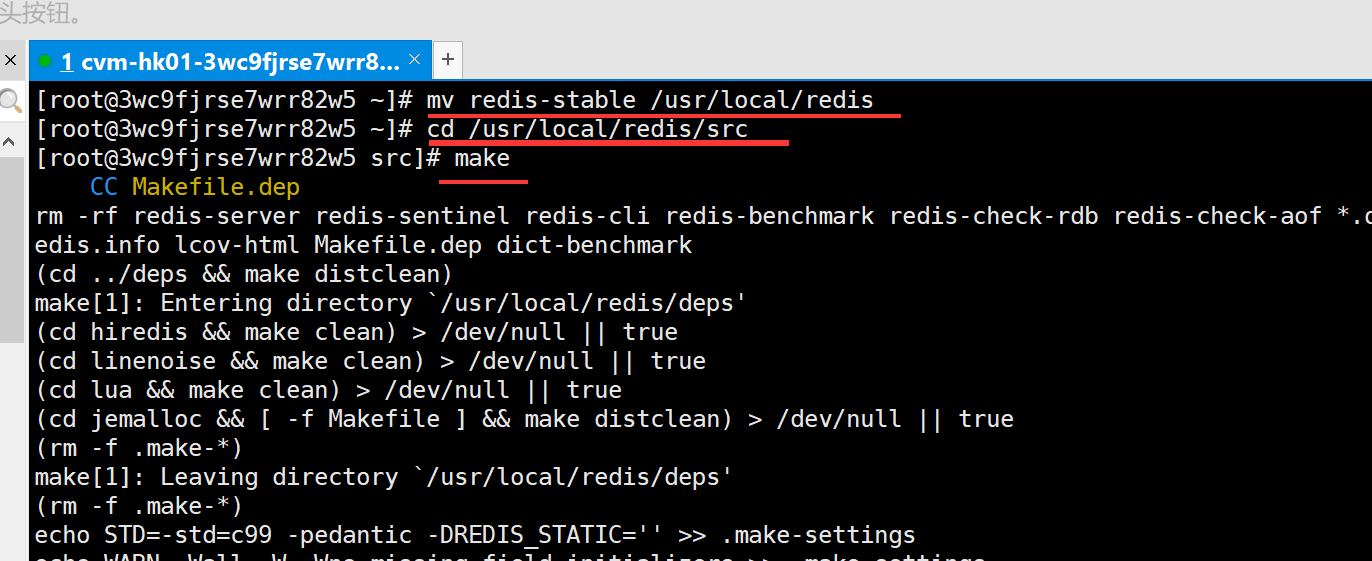Click '(cd linenoise && make clean)' line
Screen dimensions: 1372x561
click(x=370, y=362)
